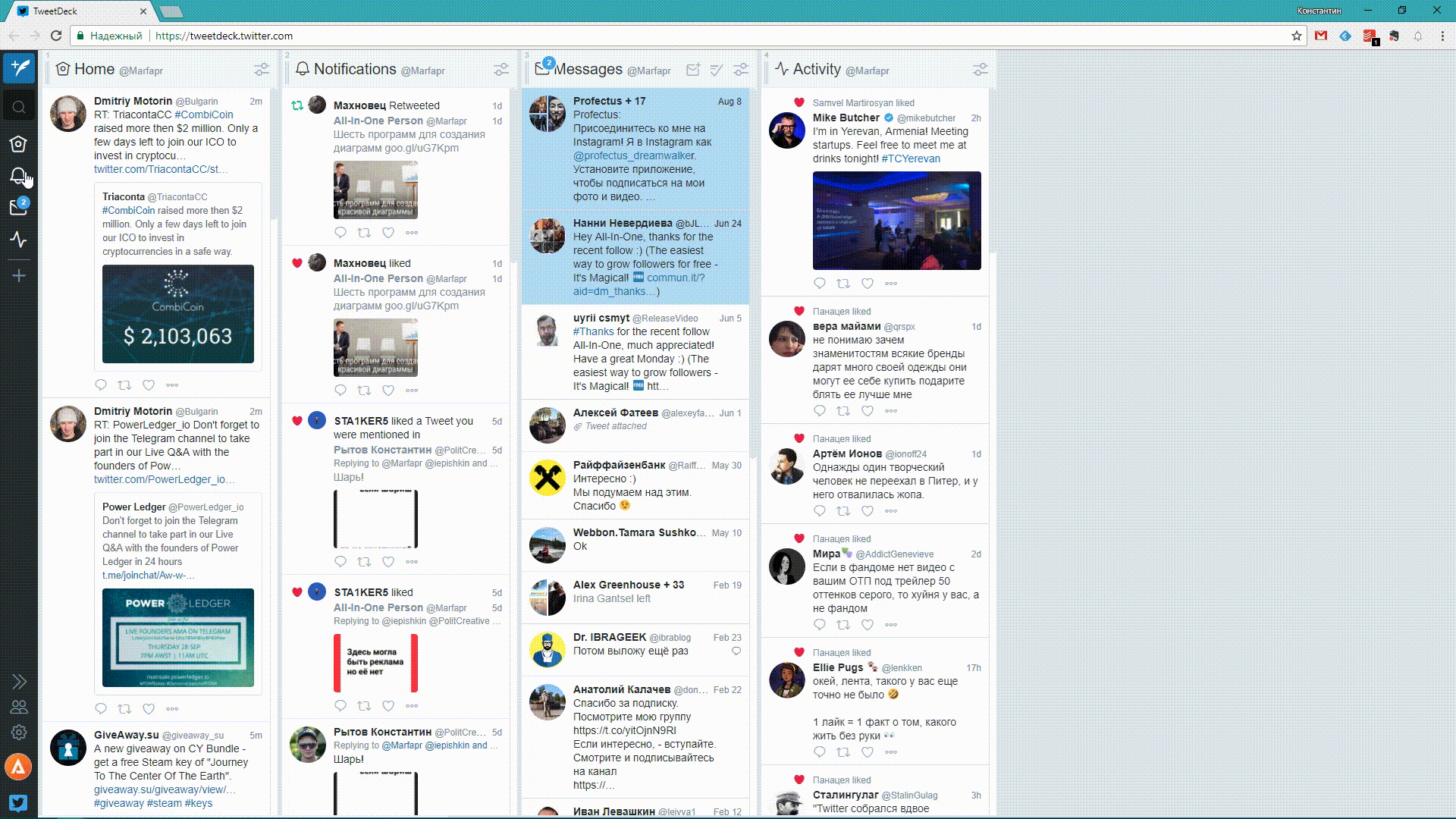The width and height of the screenshot is (1456, 819).
Task: Open more actions on CombiCoin tweet
Action: (x=172, y=385)
